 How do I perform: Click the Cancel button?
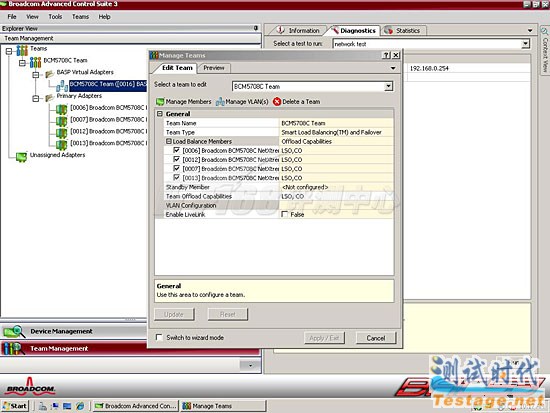[x=376, y=338]
